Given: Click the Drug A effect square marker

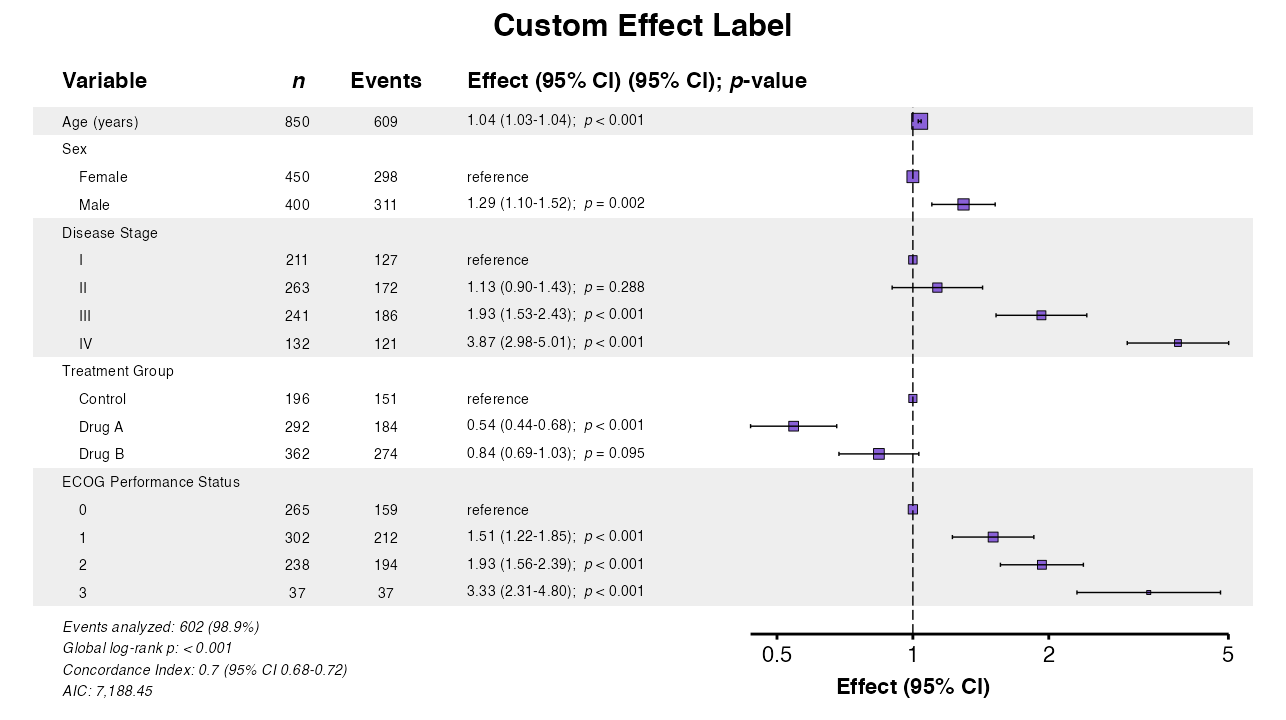Looking at the screenshot, I should click(x=793, y=426).
